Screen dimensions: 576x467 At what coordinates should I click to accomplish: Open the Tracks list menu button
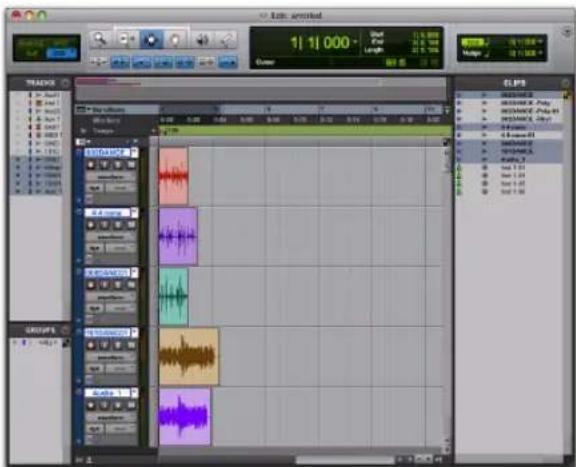pyautogui.click(x=65, y=83)
